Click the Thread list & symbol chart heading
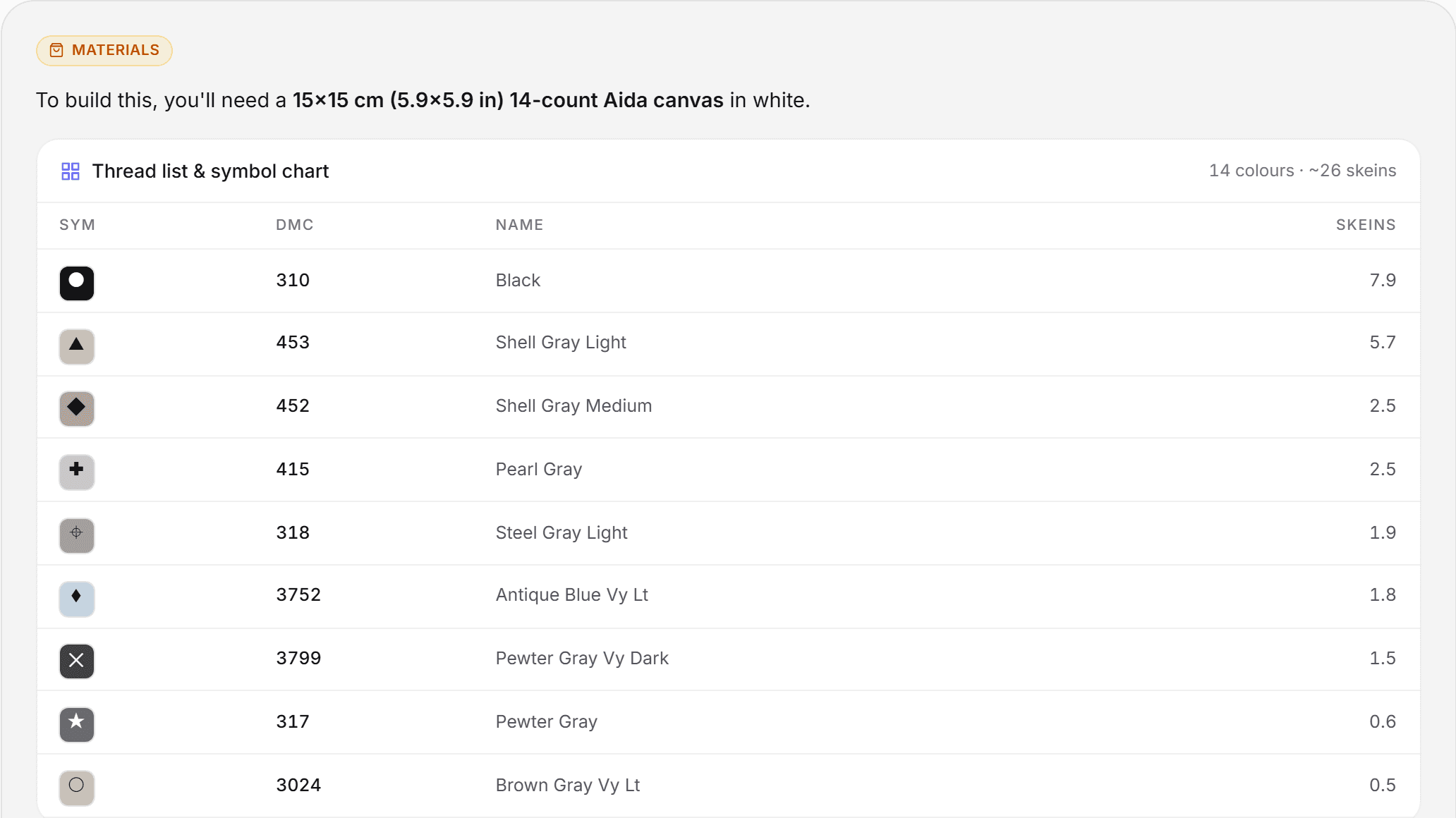This screenshot has height=818, width=1456. (x=210, y=171)
